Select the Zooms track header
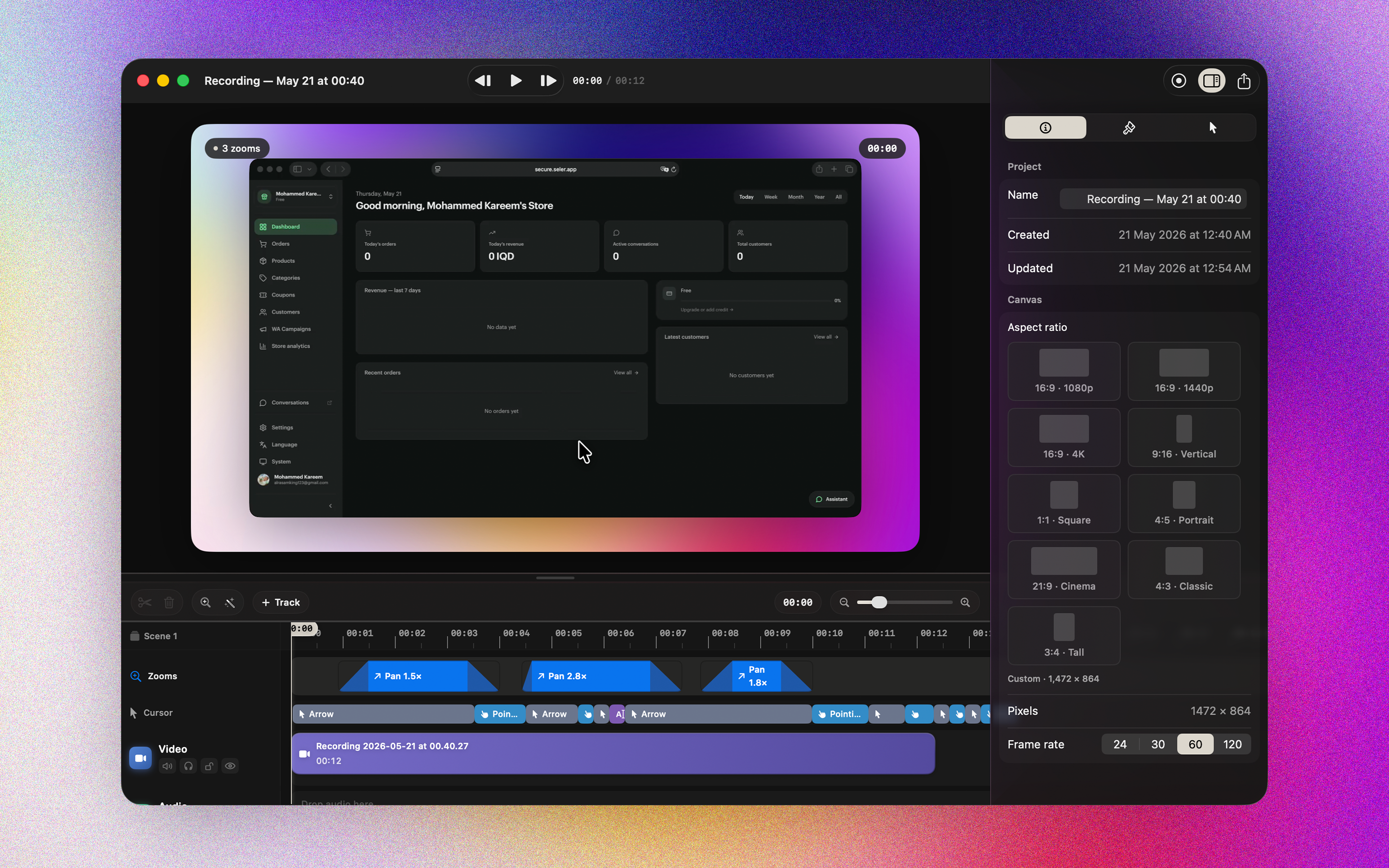1389x868 pixels. point(201,676)
